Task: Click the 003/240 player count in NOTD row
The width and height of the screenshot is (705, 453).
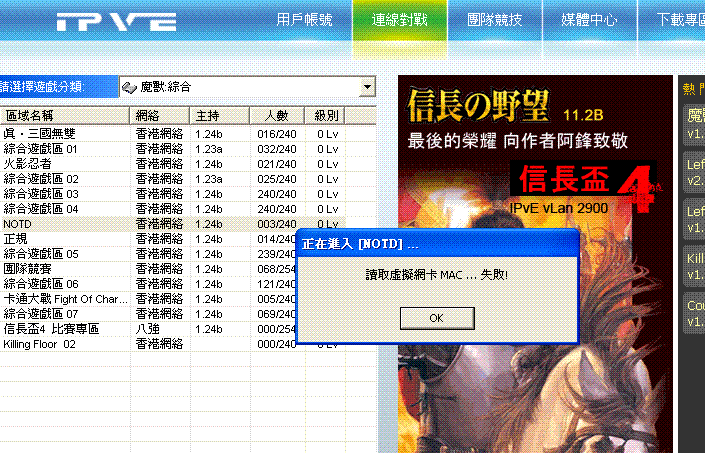Action: (x=277, y=224)
